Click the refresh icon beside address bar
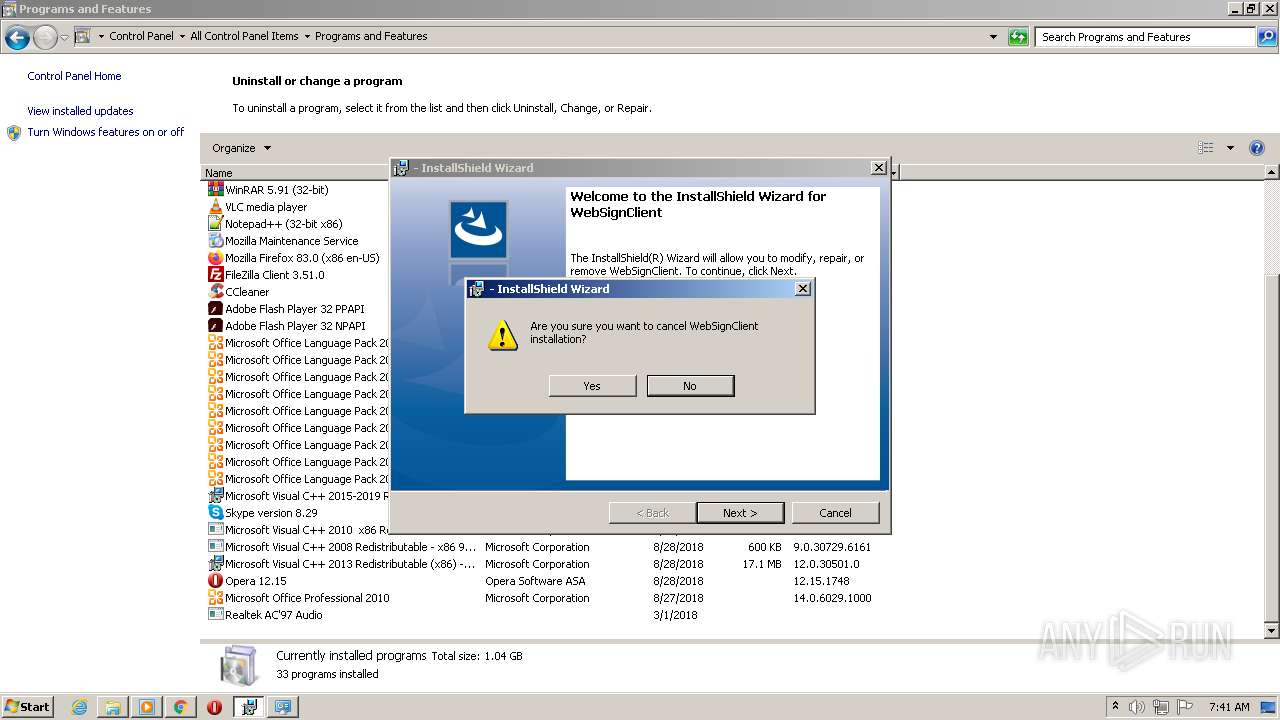Image resolution: width=1280 pixels, height=720 pixels. pyautogui.click(x=1018, y=37)
